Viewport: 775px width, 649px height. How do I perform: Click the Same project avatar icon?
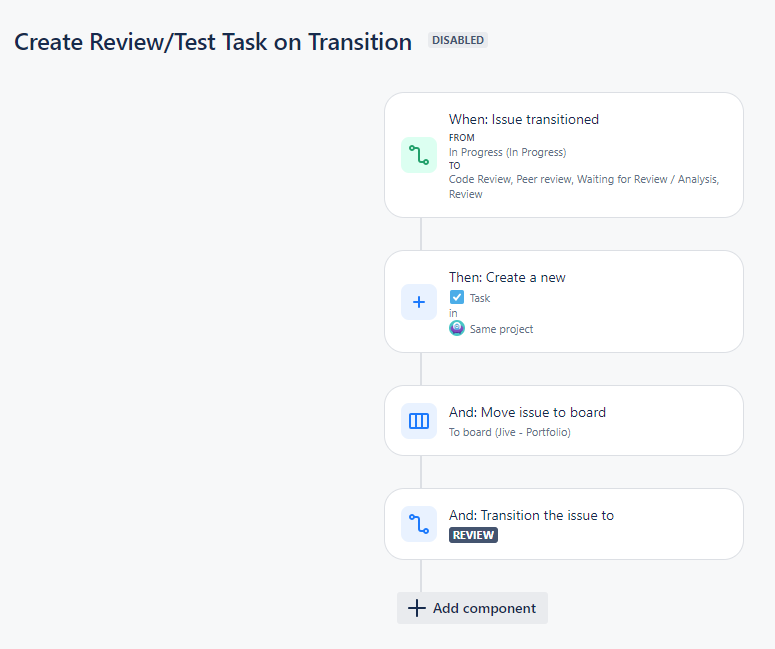coord(457,328)
